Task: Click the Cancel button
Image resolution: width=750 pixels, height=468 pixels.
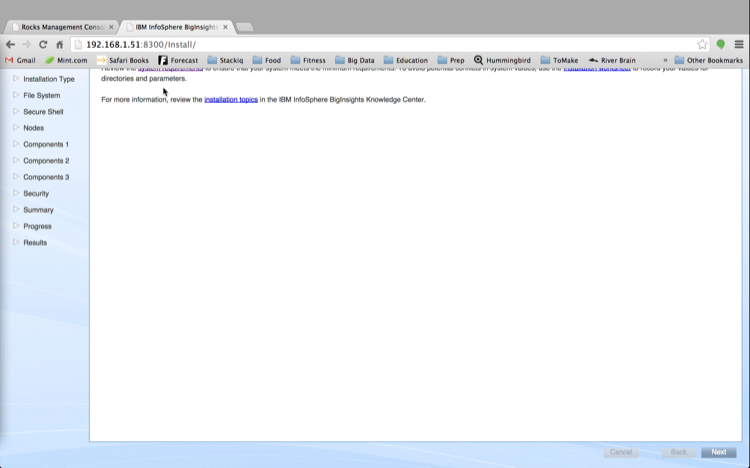Action: click(621, 452)
